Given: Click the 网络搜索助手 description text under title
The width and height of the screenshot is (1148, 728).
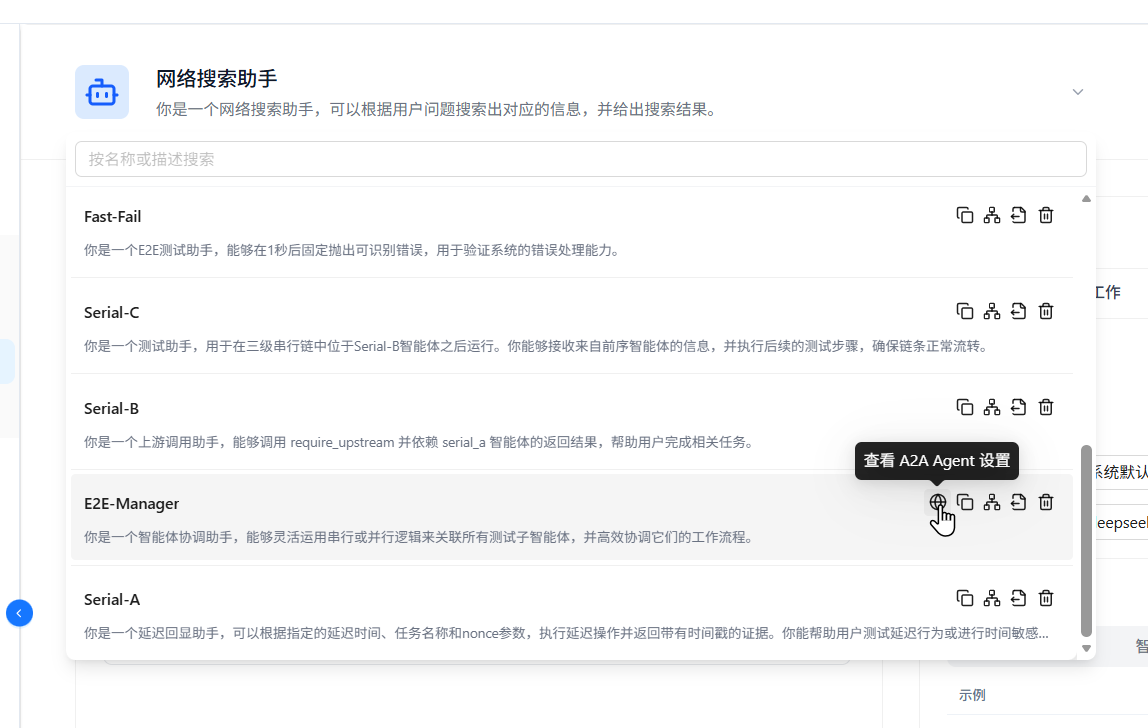Looking at the screenshot, I should 438,110.
